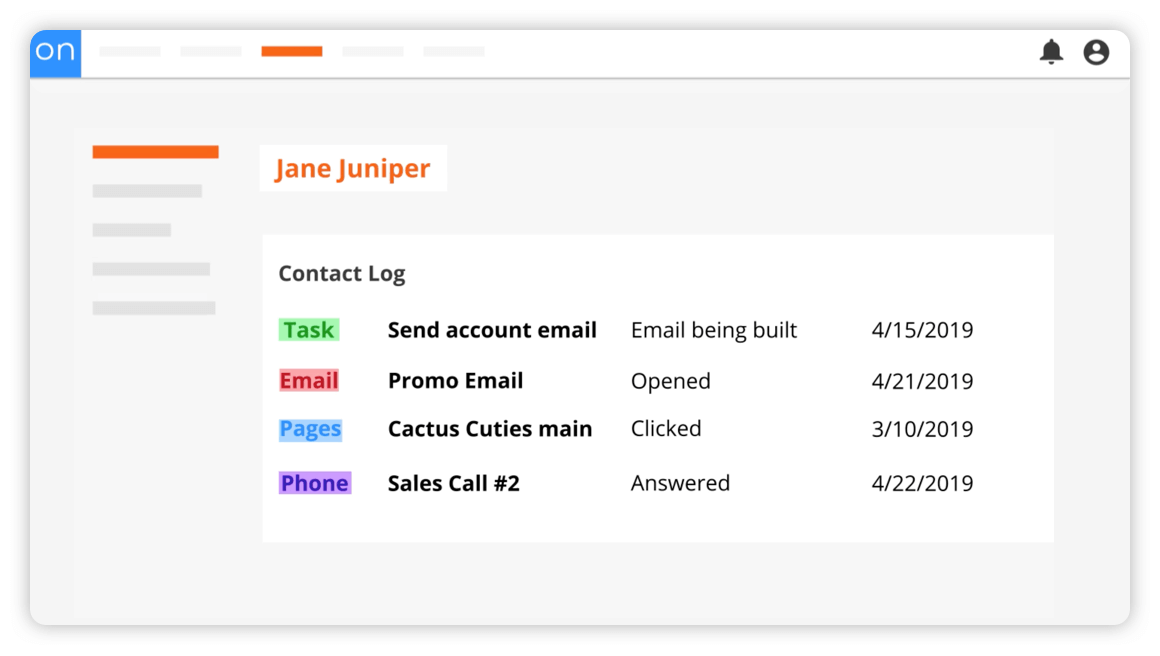Toggle the Answered status on Sales Call #2

680,483
